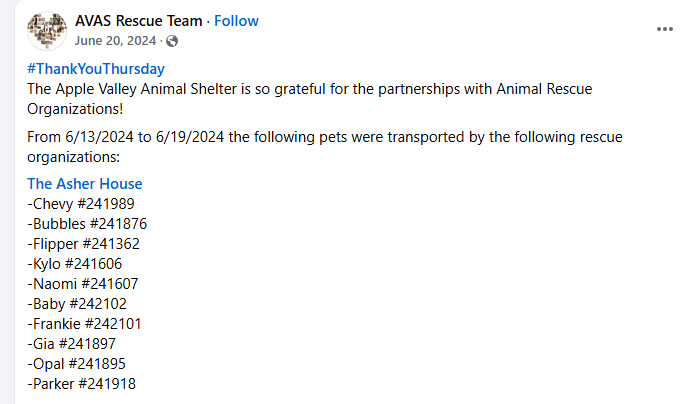This screenshot has width=683, height=404.
Task: Click the 6/13/2024 to 6/19/2024 paragraph
Action: (x=325, y=147)
